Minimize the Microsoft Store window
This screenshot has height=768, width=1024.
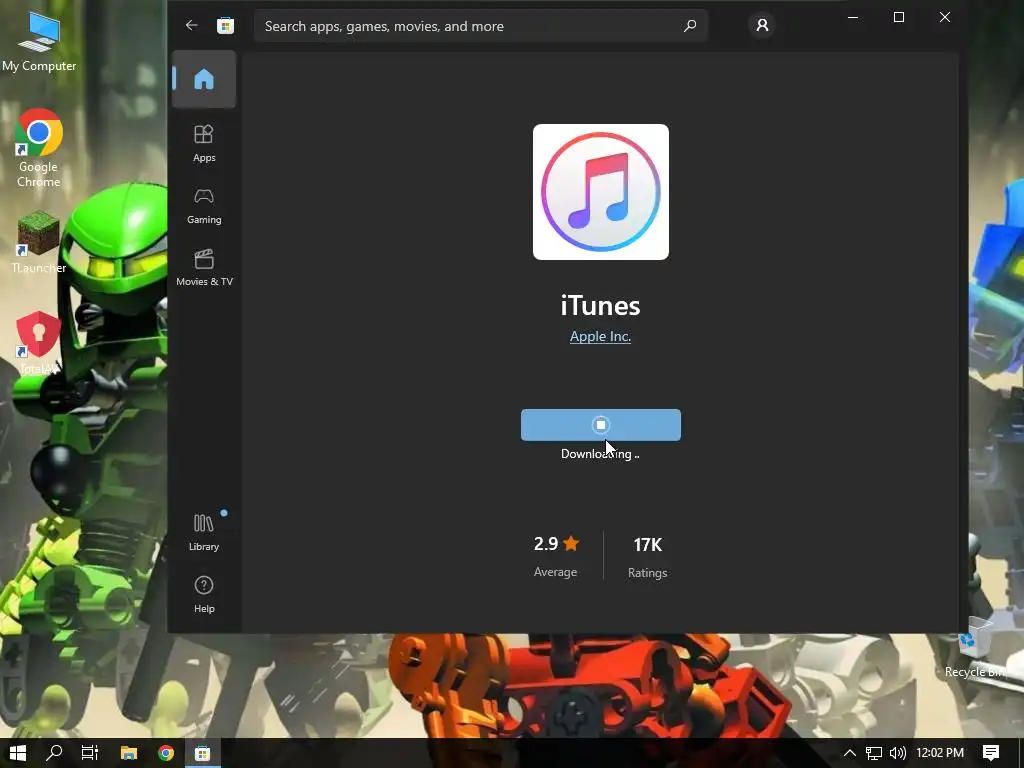852,18
